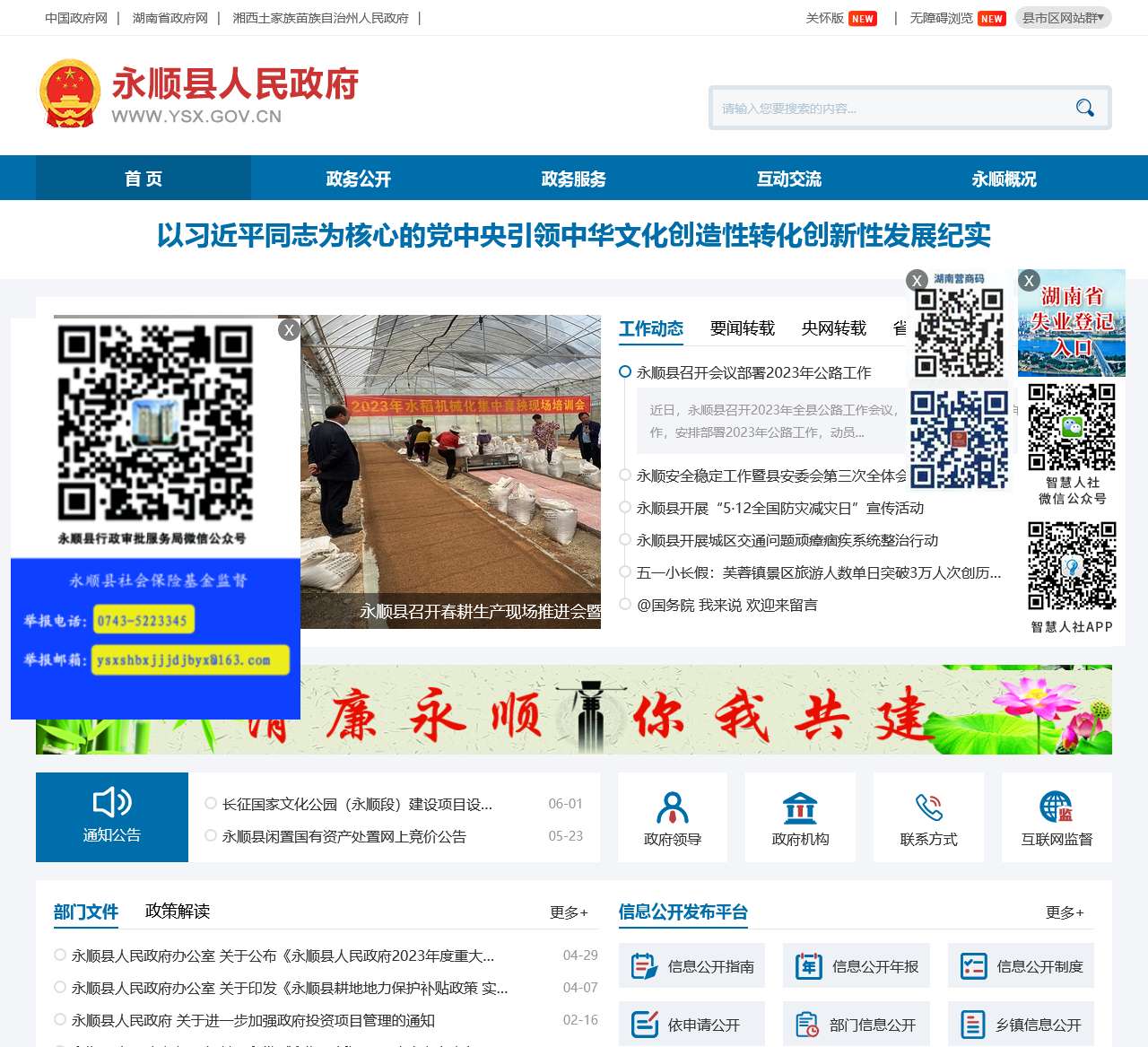Click the 永顺县社会保险基金监督 blue notice
Viewport: 1148px width, 1047px height.
point(155,639)
